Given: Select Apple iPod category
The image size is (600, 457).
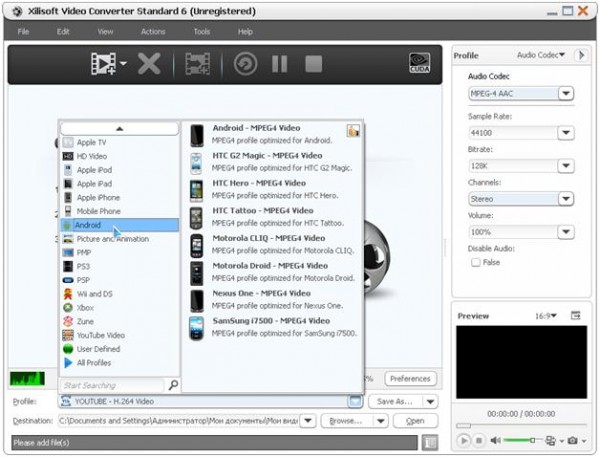Looking at the screenshot, I should pos(120,170).
